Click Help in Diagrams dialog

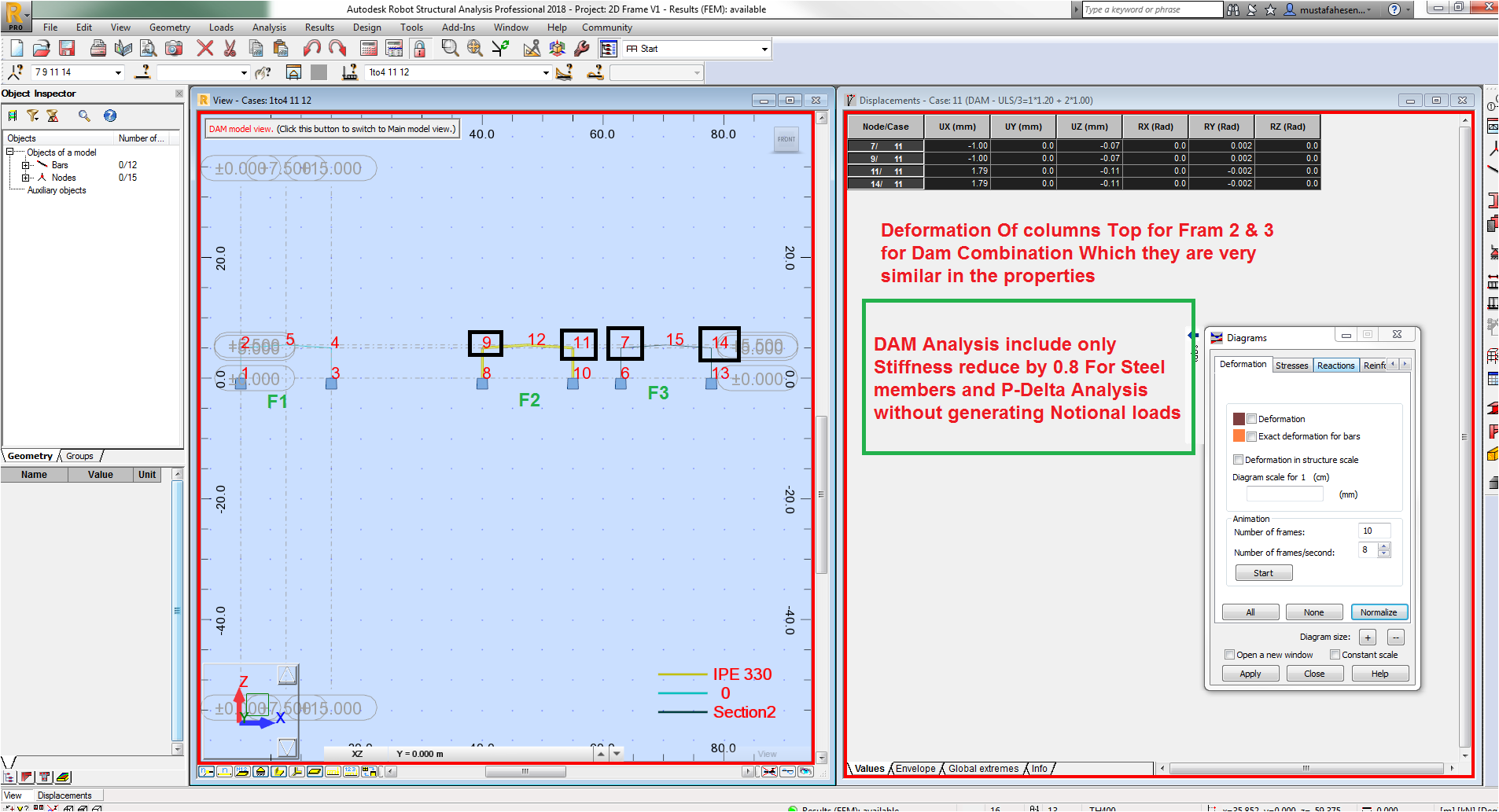(1380, 674)
